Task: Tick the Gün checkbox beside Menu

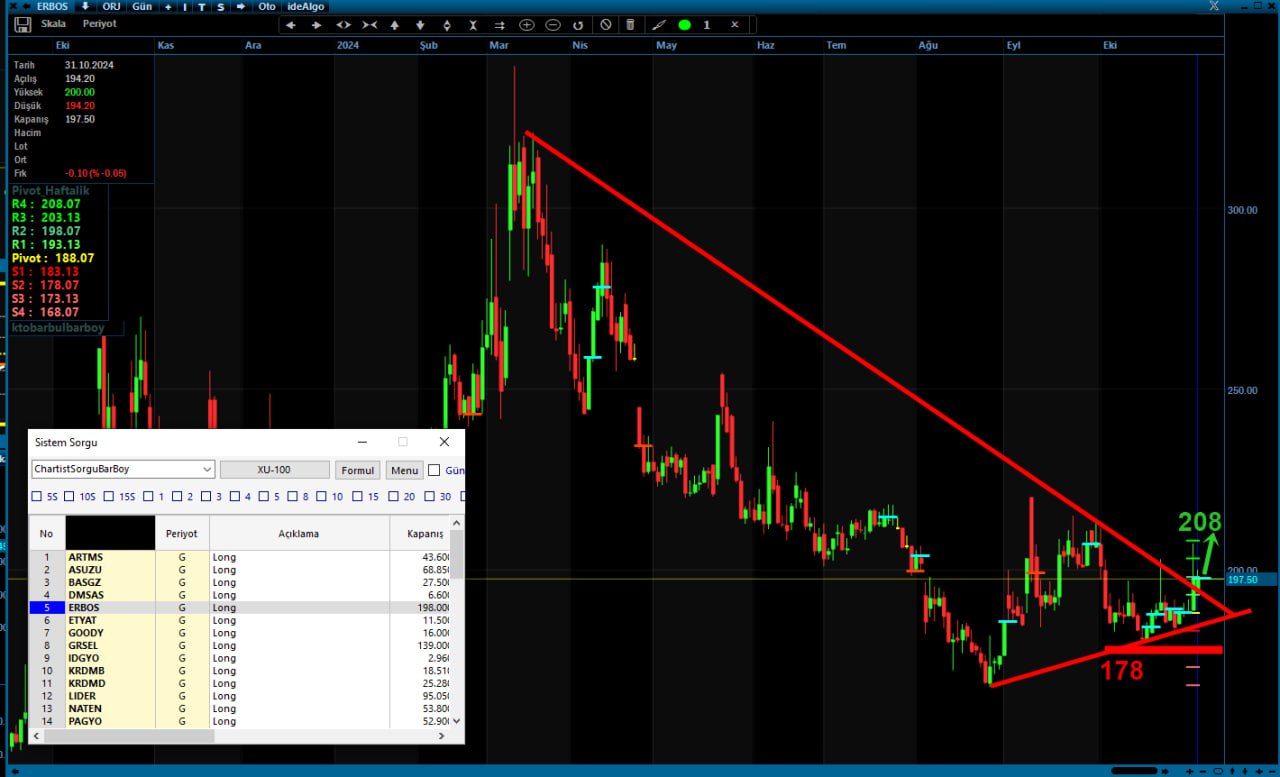Action: point(434,470)
